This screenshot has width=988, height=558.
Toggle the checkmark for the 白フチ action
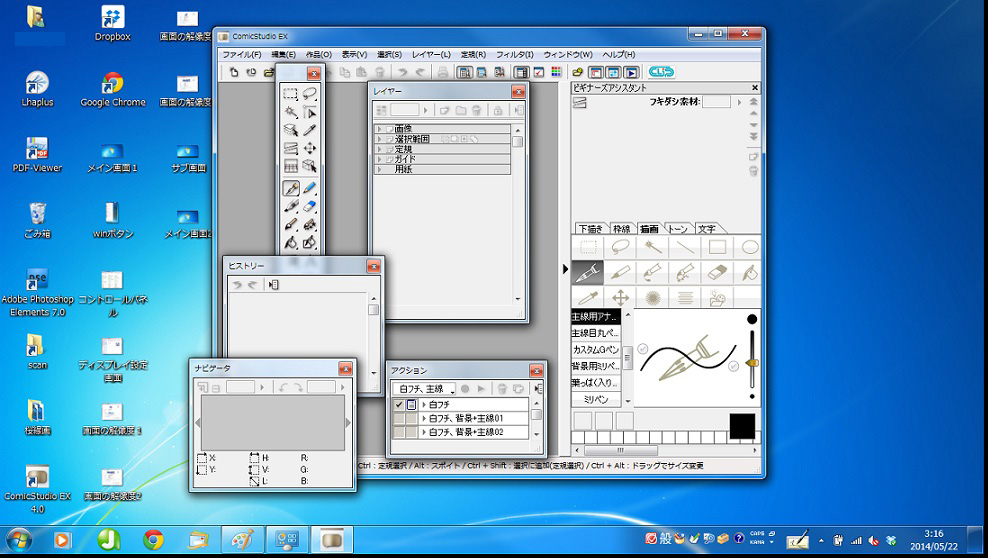click(x=399, y=405)
